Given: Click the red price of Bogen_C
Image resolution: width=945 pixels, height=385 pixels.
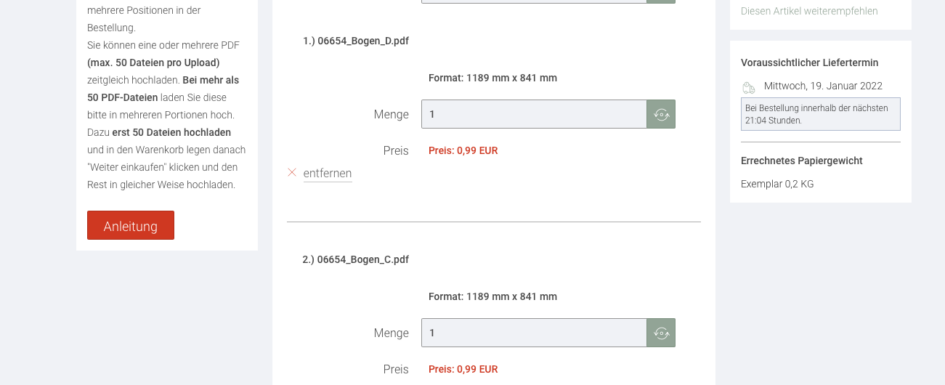Looking at the screenshot, I should [463, 369].
